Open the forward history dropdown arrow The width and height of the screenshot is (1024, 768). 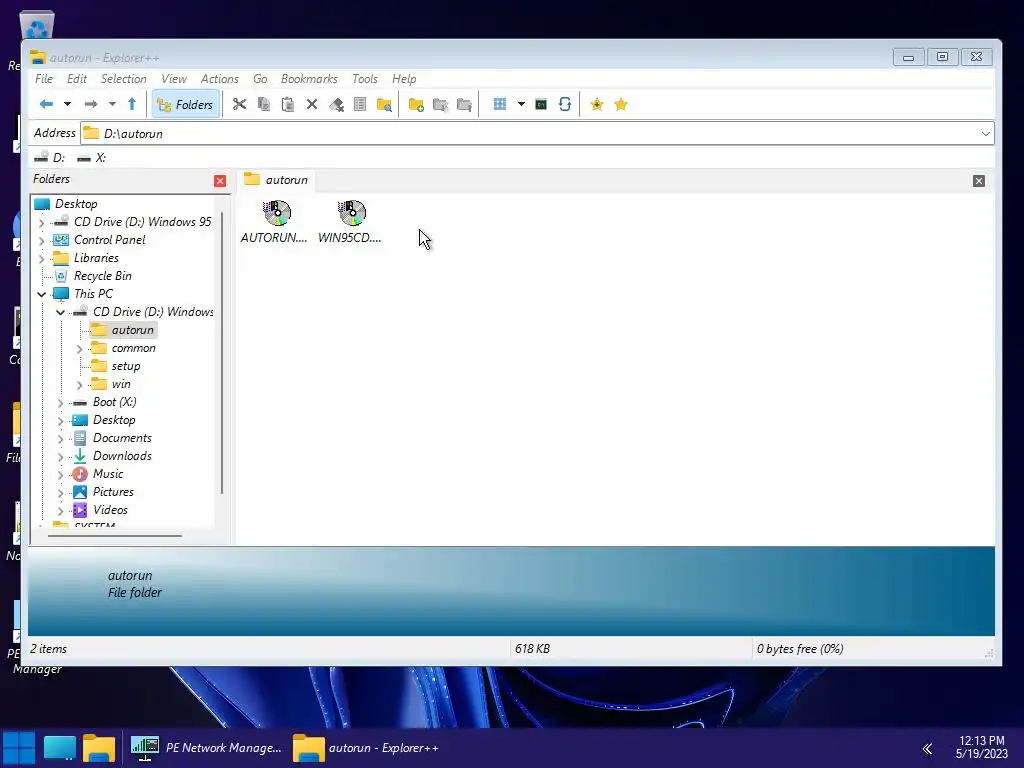112,104
